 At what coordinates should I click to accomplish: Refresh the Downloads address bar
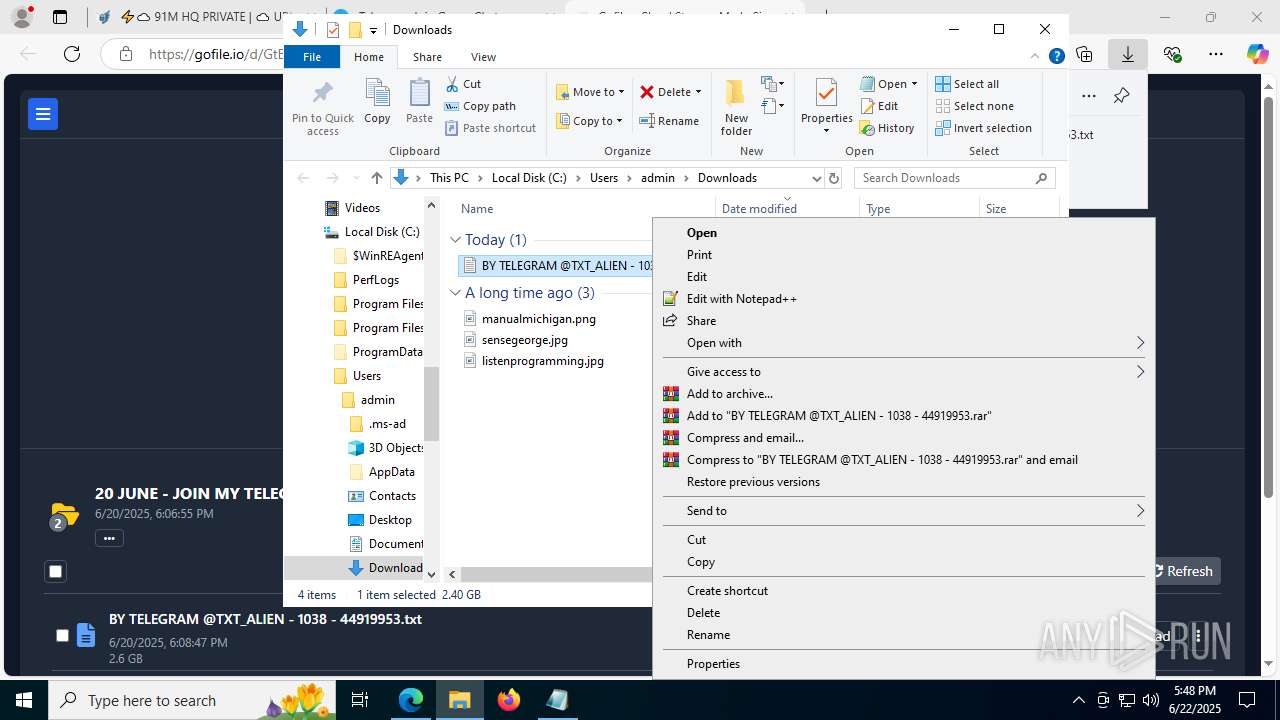[x=835, y=178]
